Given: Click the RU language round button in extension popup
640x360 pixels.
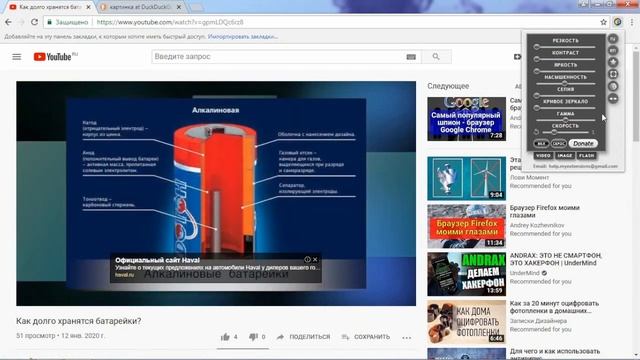Looking at the screenshot, I should click(x=613, y=39).
